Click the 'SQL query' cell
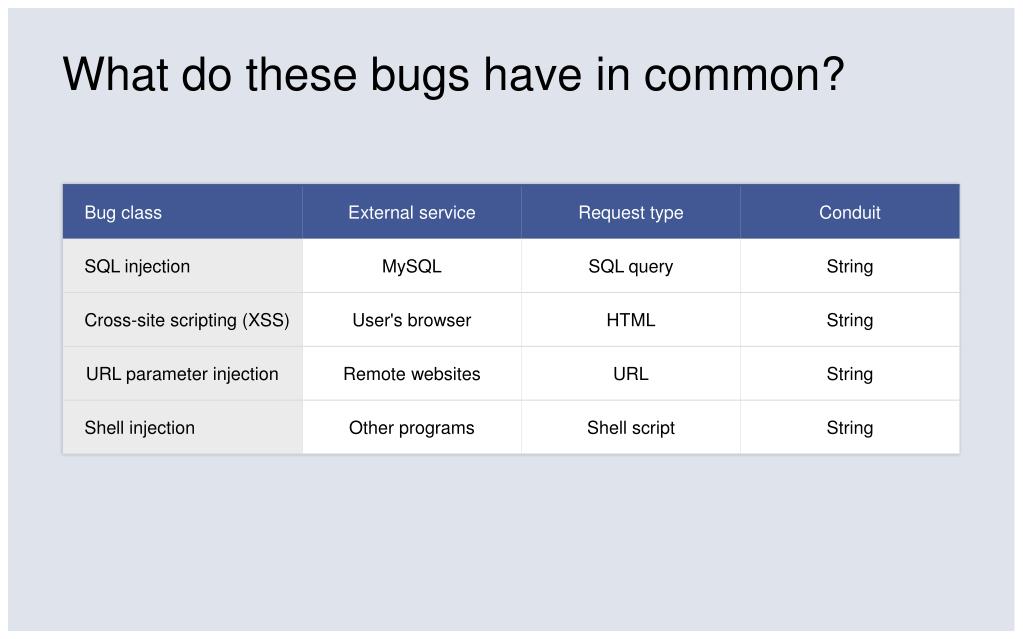Image resolution: width=1023 pixels, height=639 pixels. click(x=631, y=266)
